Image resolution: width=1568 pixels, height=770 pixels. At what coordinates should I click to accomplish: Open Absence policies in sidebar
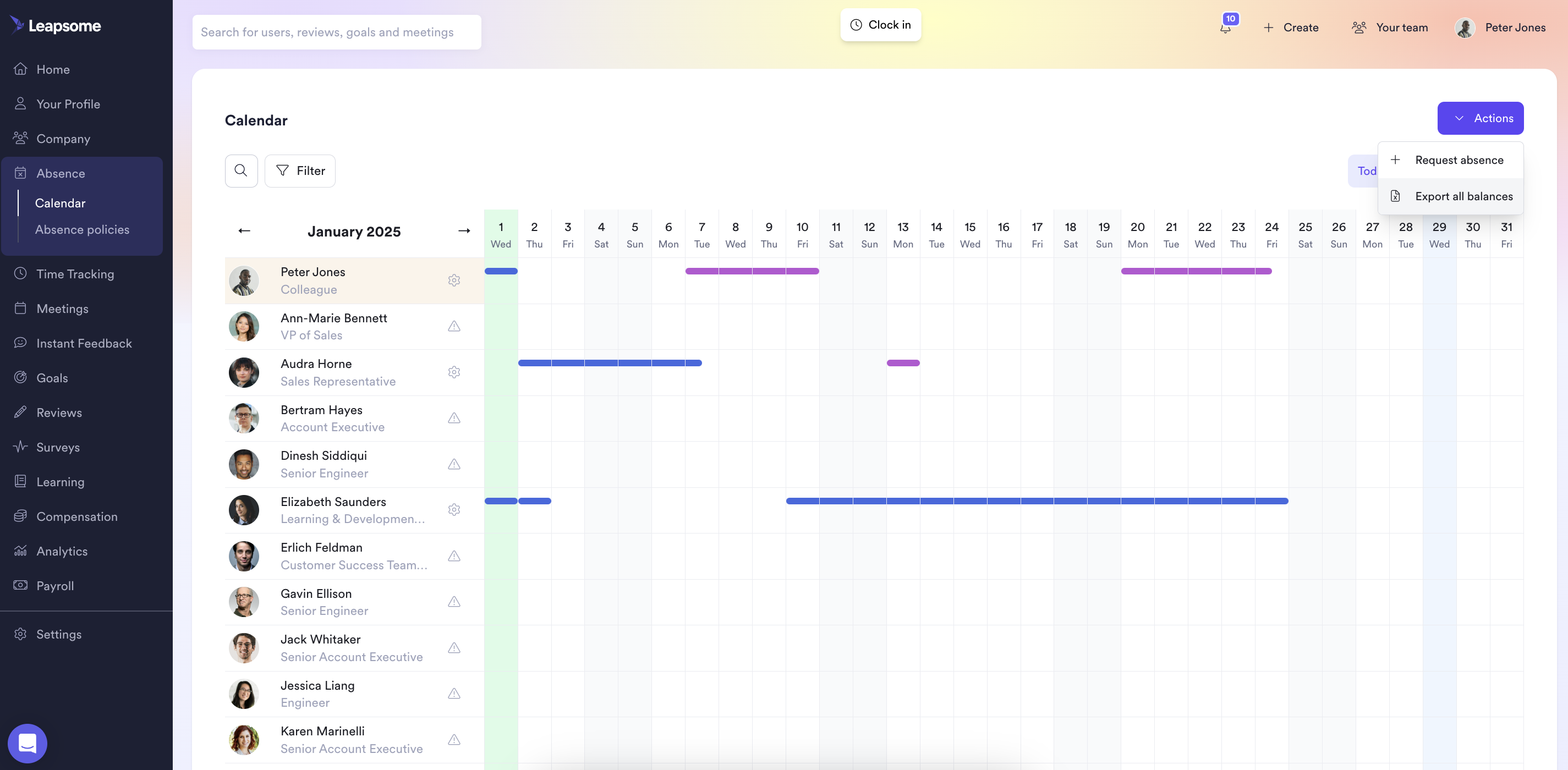(x=82, y=229)
